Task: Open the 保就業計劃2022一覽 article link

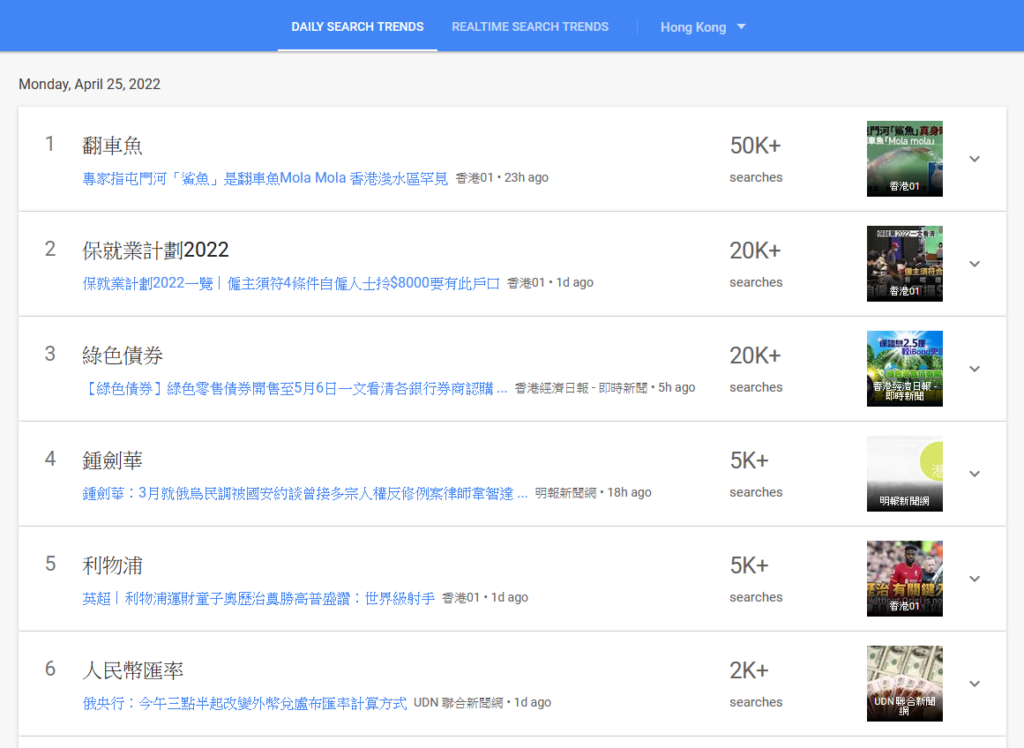Action: 290,283
